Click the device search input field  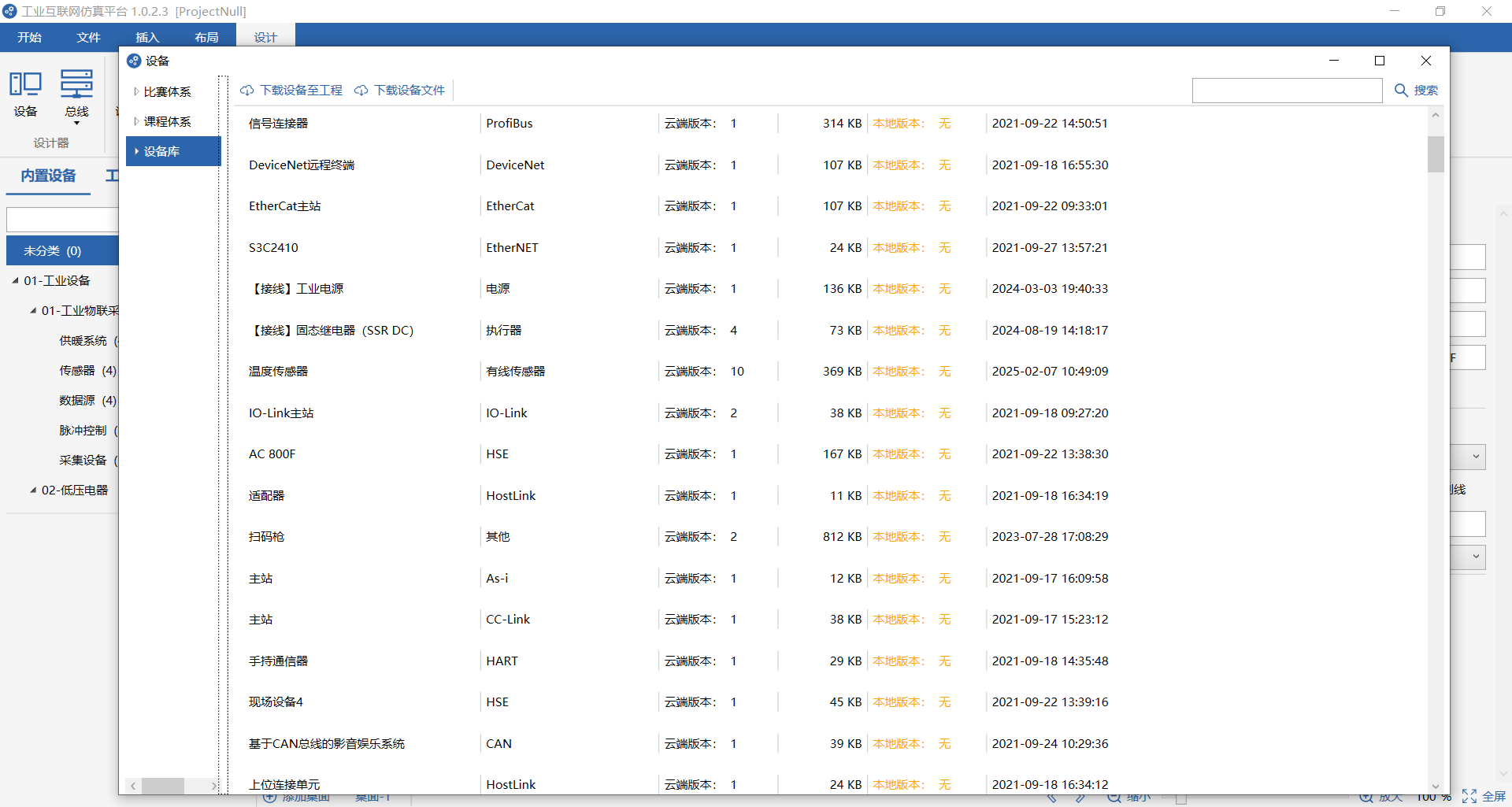point(1287,91)
